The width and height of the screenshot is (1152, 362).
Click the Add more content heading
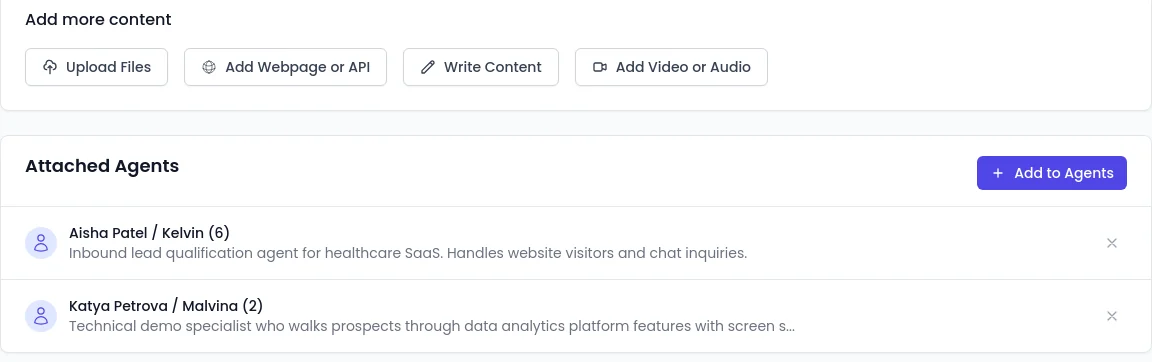click(98, 19)
